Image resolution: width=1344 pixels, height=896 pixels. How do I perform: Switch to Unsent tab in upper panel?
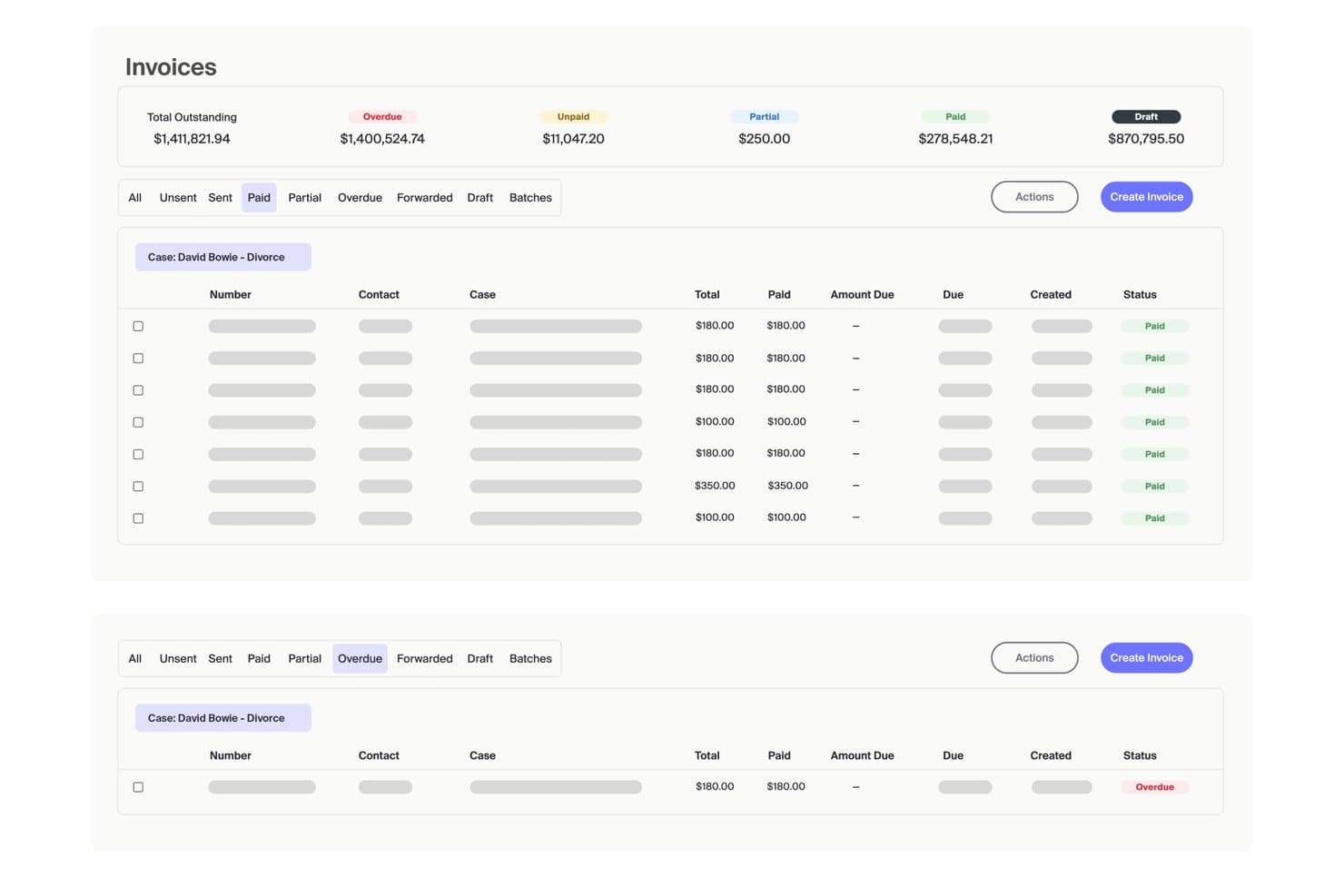(178, 198)
